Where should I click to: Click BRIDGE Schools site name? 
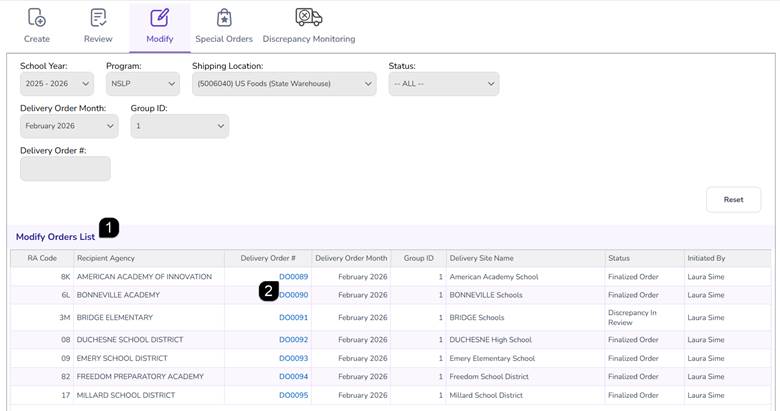pyautogui.click(x=477, y=317)
